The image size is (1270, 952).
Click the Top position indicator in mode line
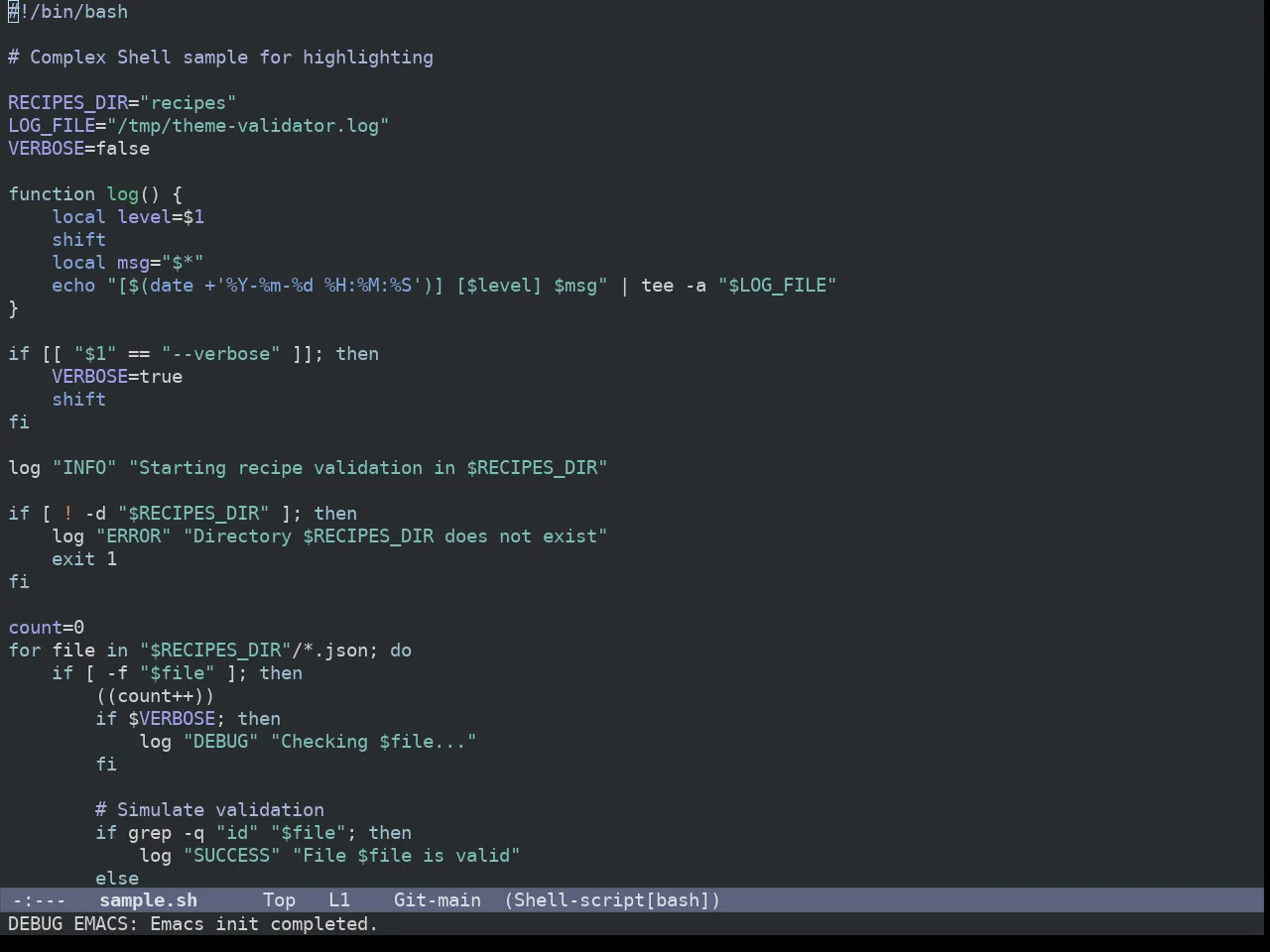pos(279,900)
